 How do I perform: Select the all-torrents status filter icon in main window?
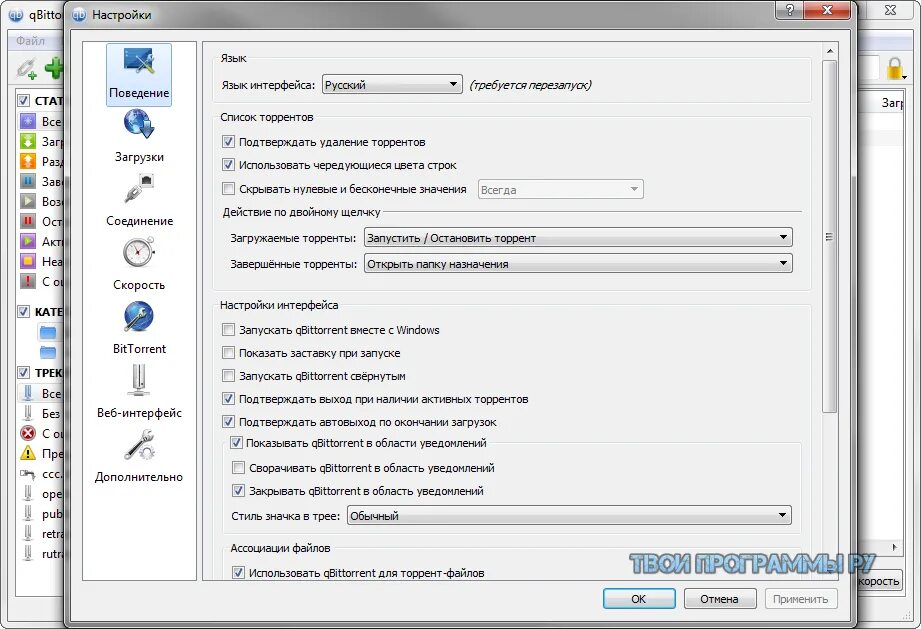pos(28,121)
